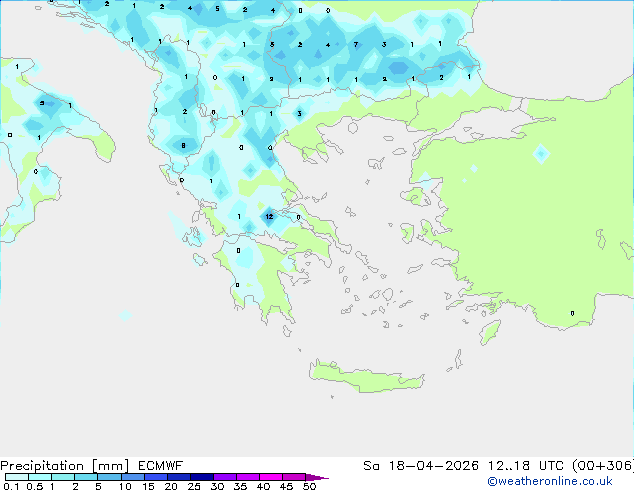This screenshot has height=490, width=634.
Task: Click the over-50 mm legend arrow tip
Action: [317, 477]
